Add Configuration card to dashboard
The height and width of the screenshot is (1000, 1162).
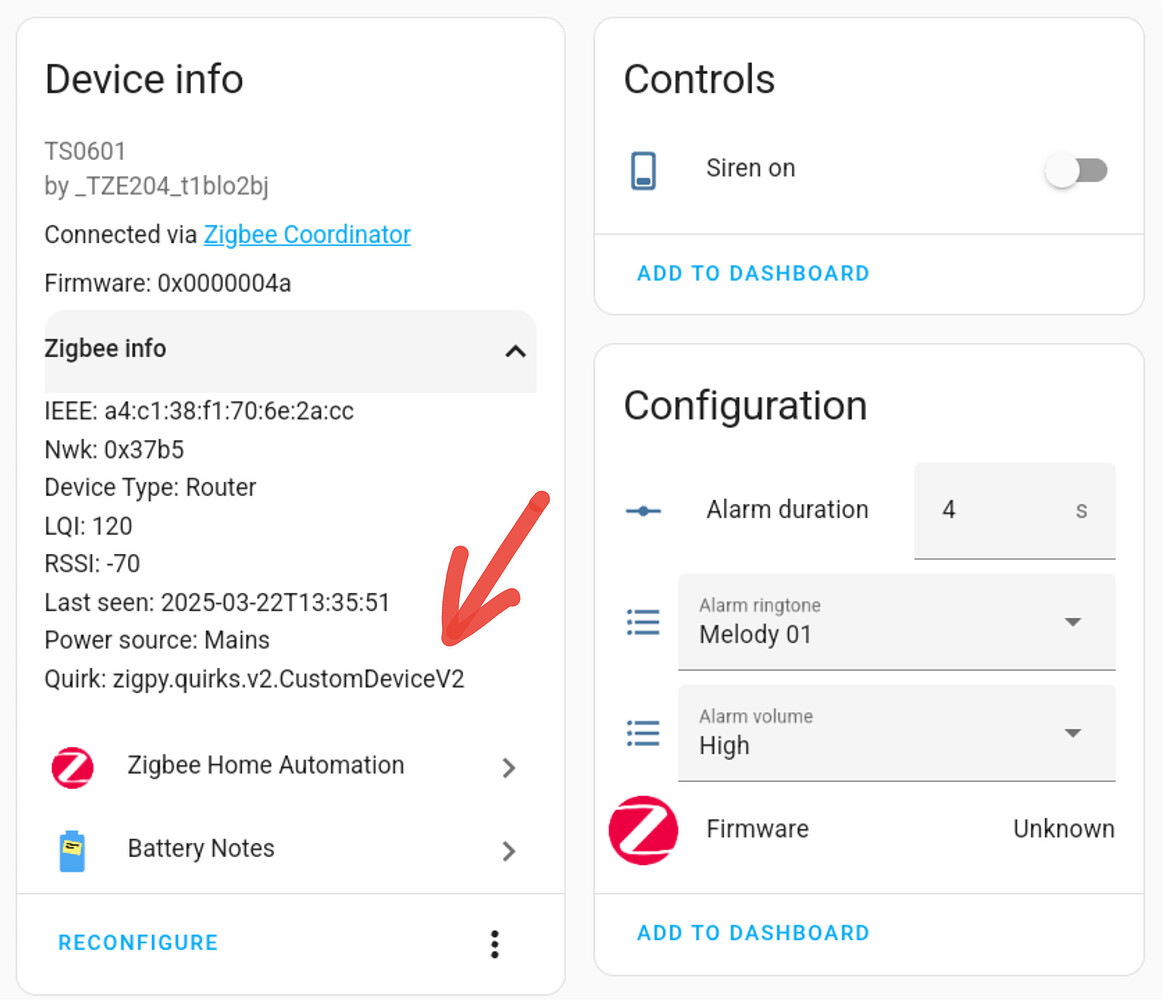pos(752,932)
